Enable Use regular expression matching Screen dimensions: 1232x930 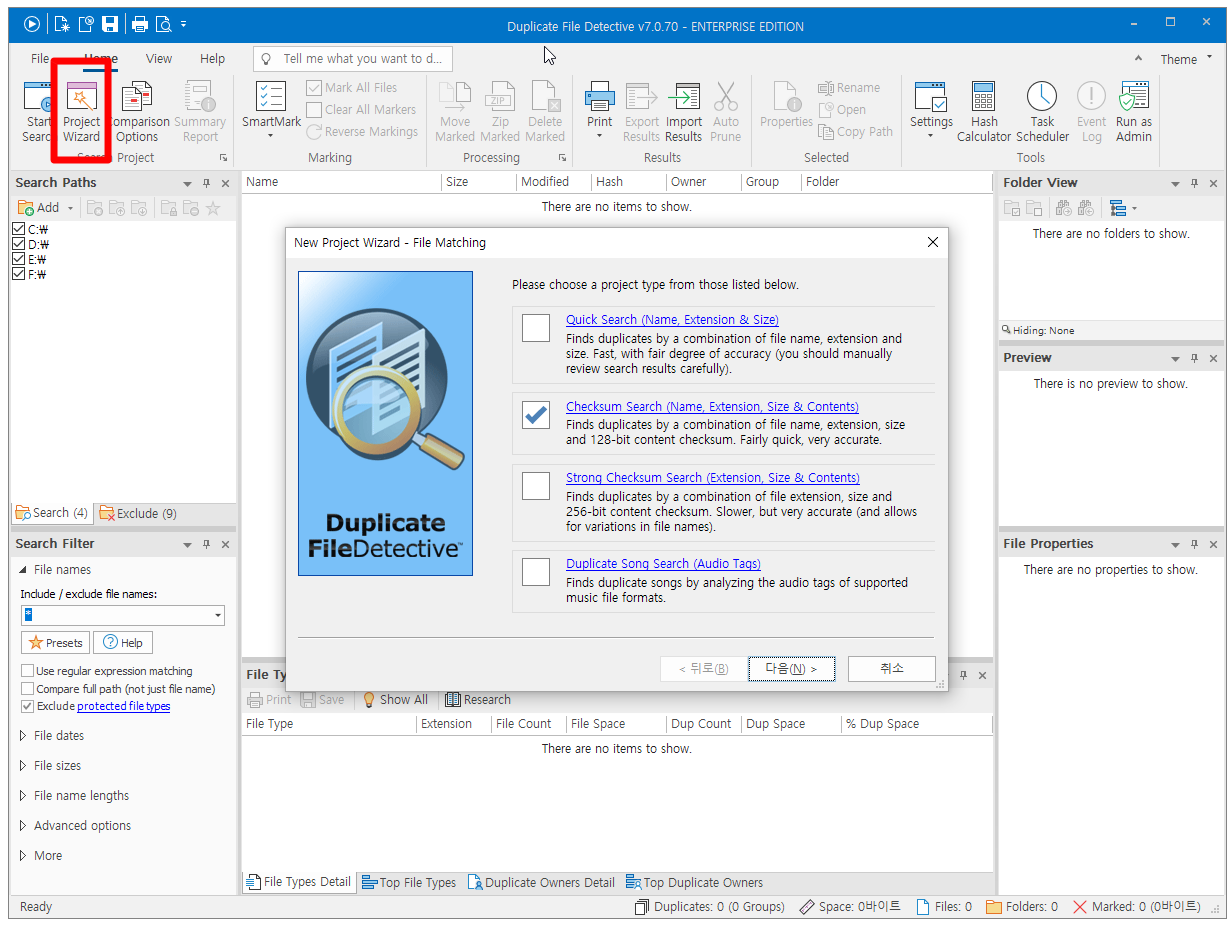click(x=27, y=671)
